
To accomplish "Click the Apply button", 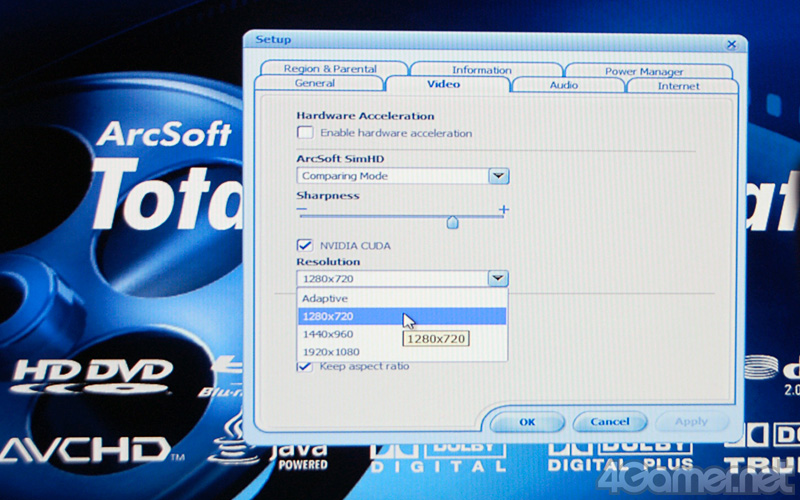I will pos(692,422).
